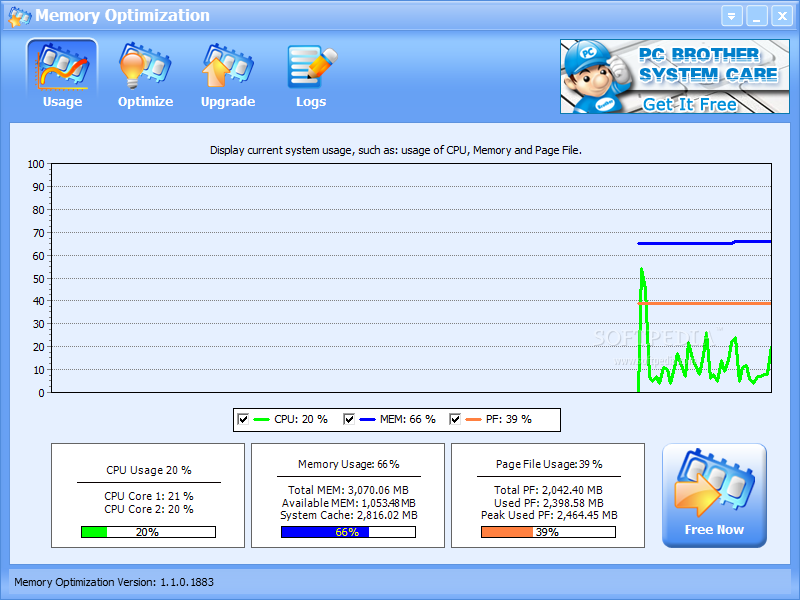This screenshot has height=600, width=800.
Task: Open the Usage tab icon
Action: pyautogui.click(x=62, y=74)
